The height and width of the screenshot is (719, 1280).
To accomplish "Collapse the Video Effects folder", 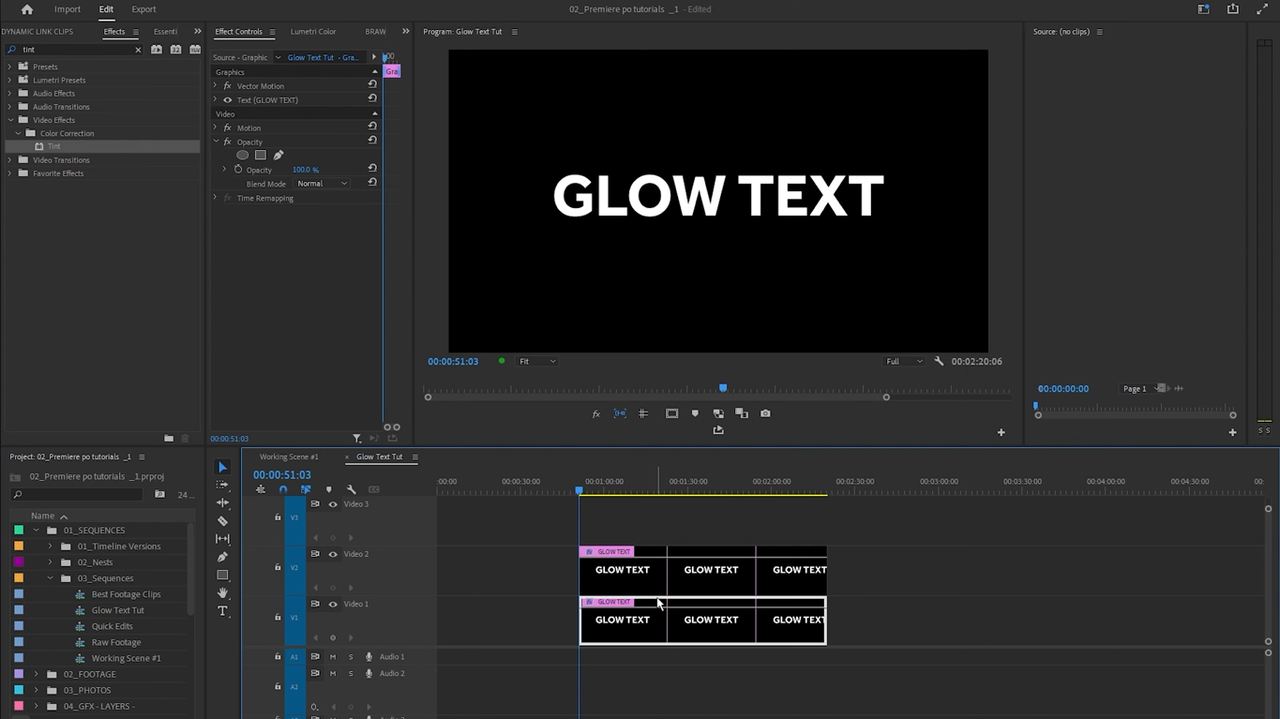I will pos(10,120).
